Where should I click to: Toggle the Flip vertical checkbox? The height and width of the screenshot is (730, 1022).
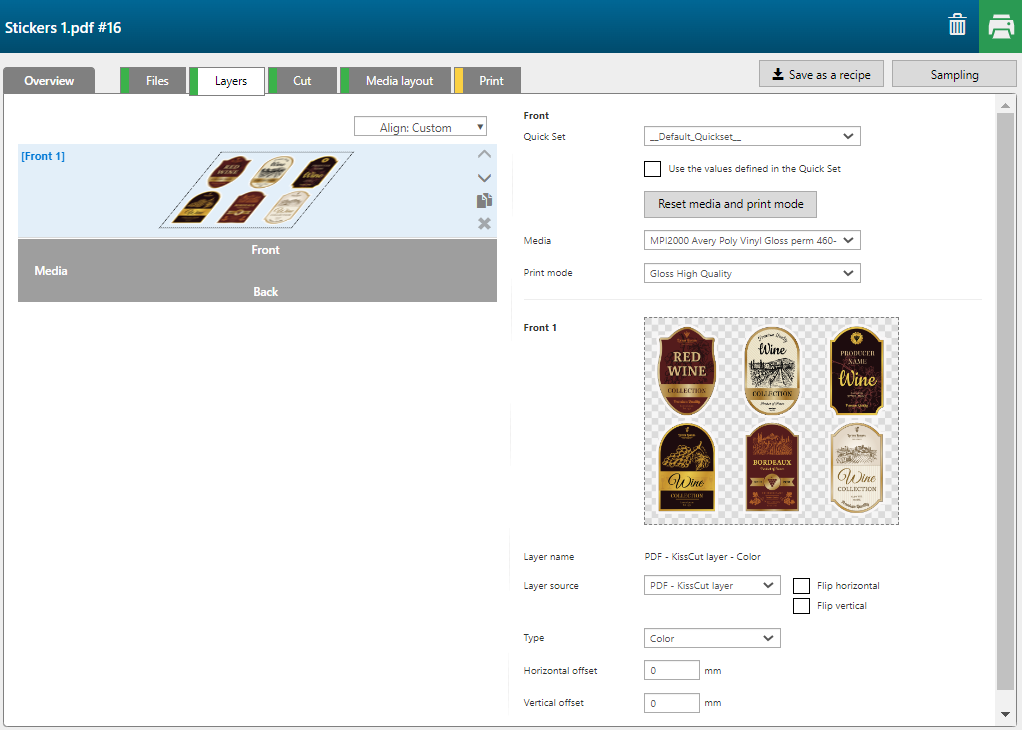click(801, 606)
